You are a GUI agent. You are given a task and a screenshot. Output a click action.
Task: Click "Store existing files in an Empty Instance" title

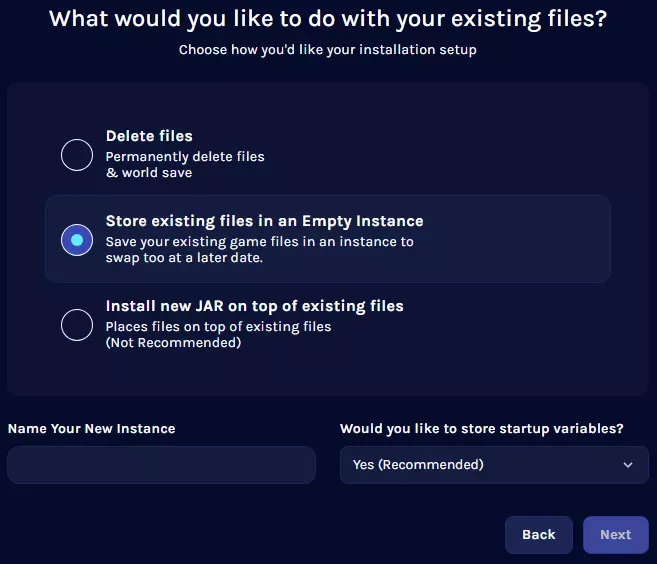(x=264, y=221)
